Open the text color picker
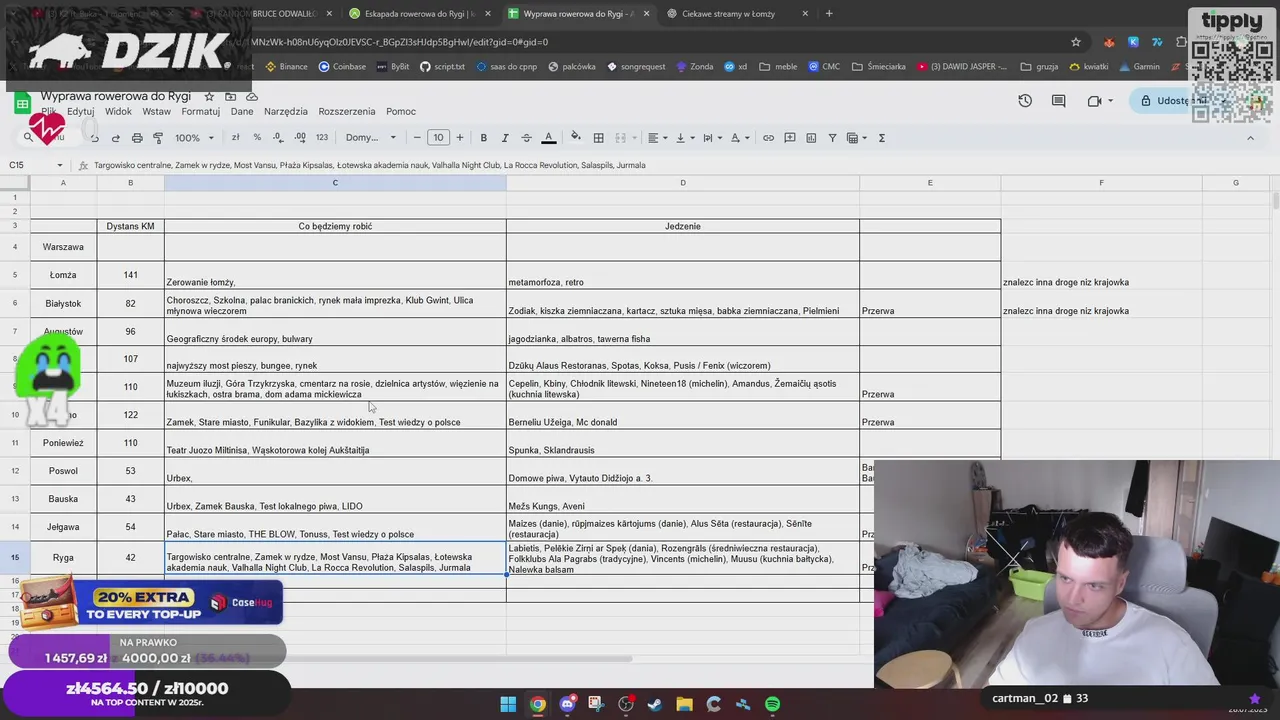Image resolution: width=1280 pixels, height=720 pixels. pos(548,138)
